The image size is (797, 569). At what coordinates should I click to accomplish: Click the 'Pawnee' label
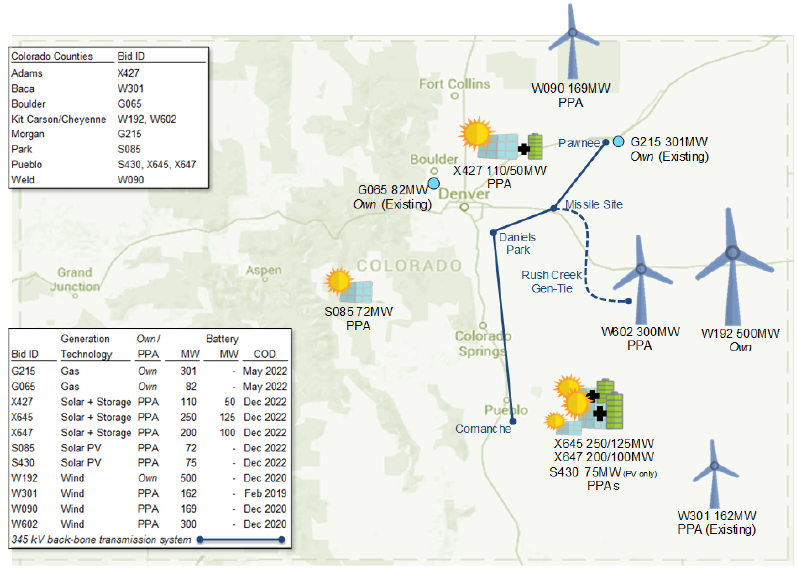tap(579, 143)
